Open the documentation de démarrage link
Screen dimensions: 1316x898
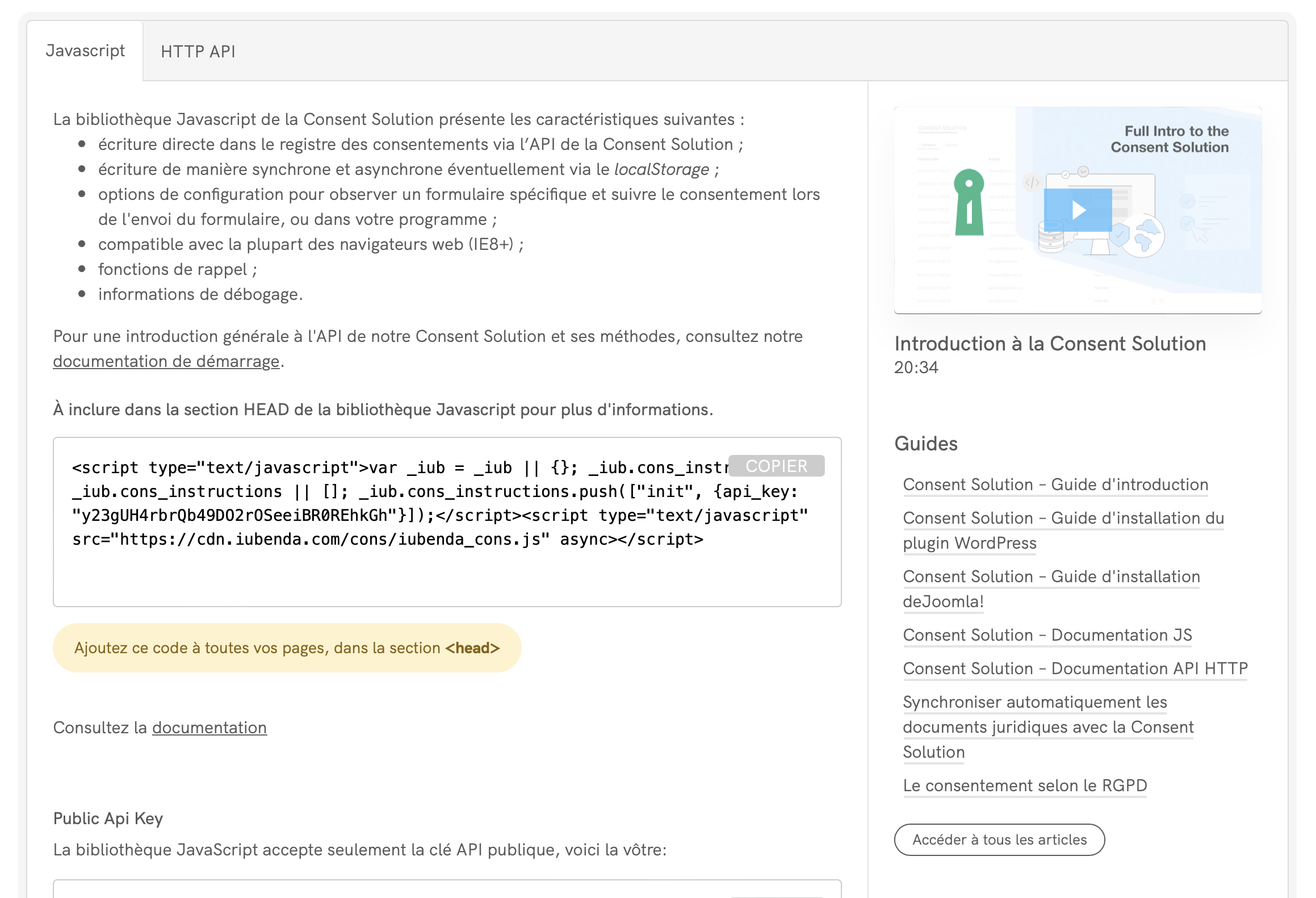pos(166,361)
